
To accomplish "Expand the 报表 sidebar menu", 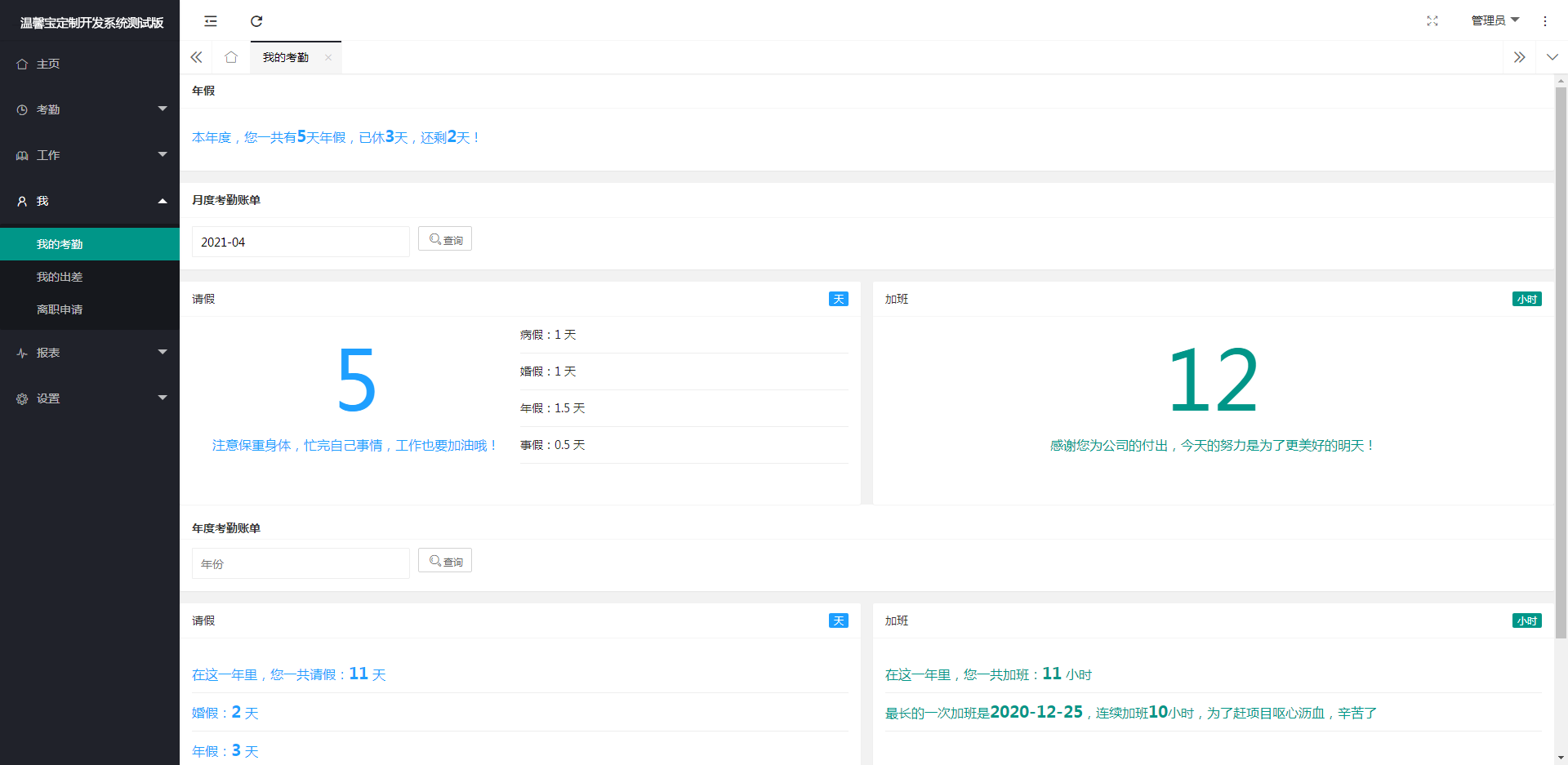I will click(x=90, y=353).
